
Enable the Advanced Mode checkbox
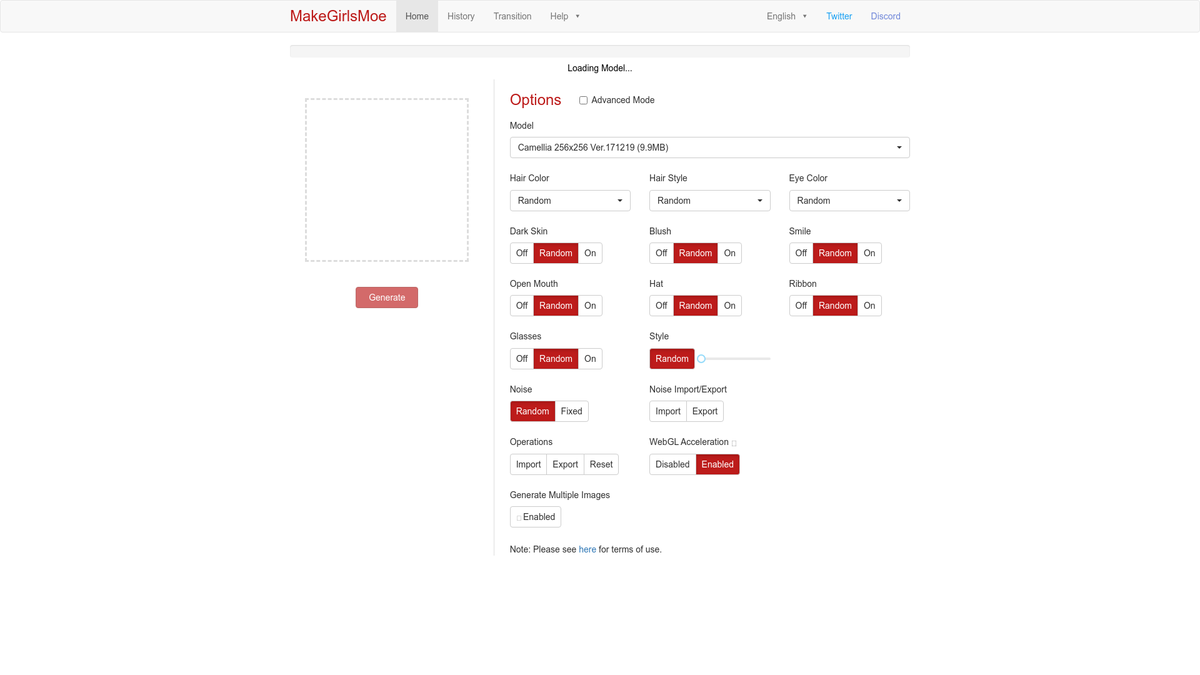[583, 100]
